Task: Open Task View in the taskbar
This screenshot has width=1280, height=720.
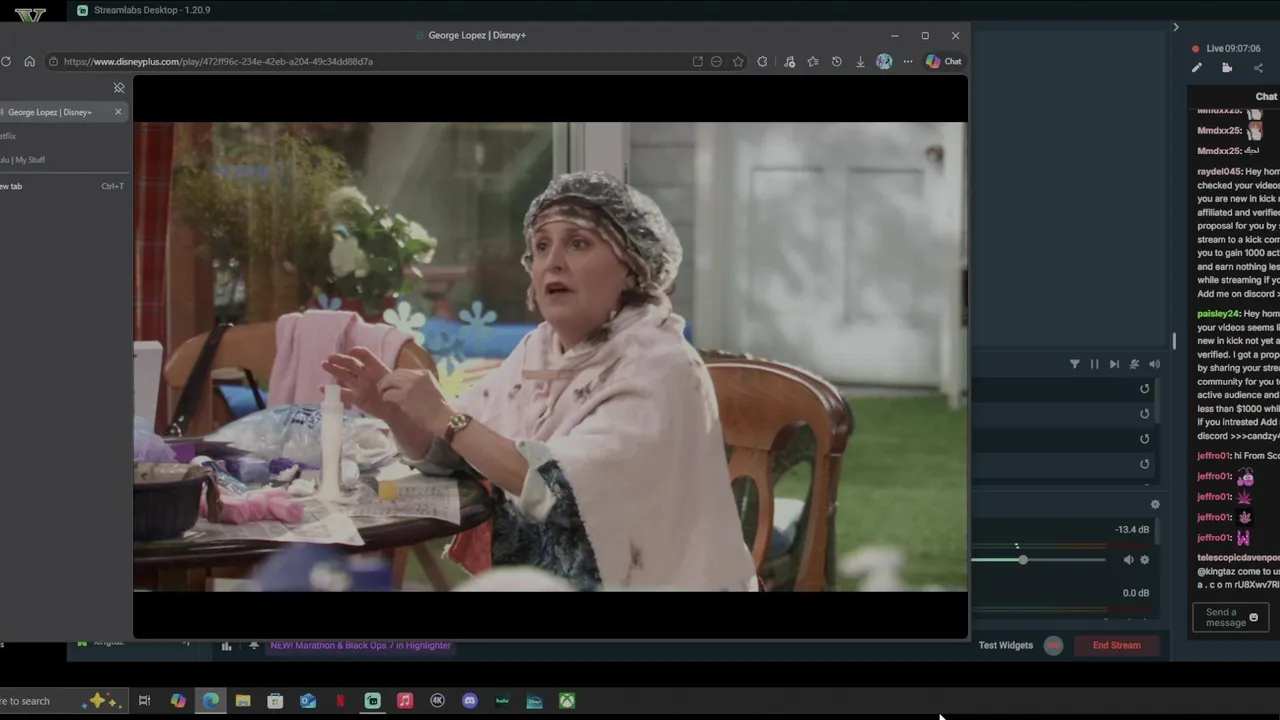Action: (x=144, y=701)
